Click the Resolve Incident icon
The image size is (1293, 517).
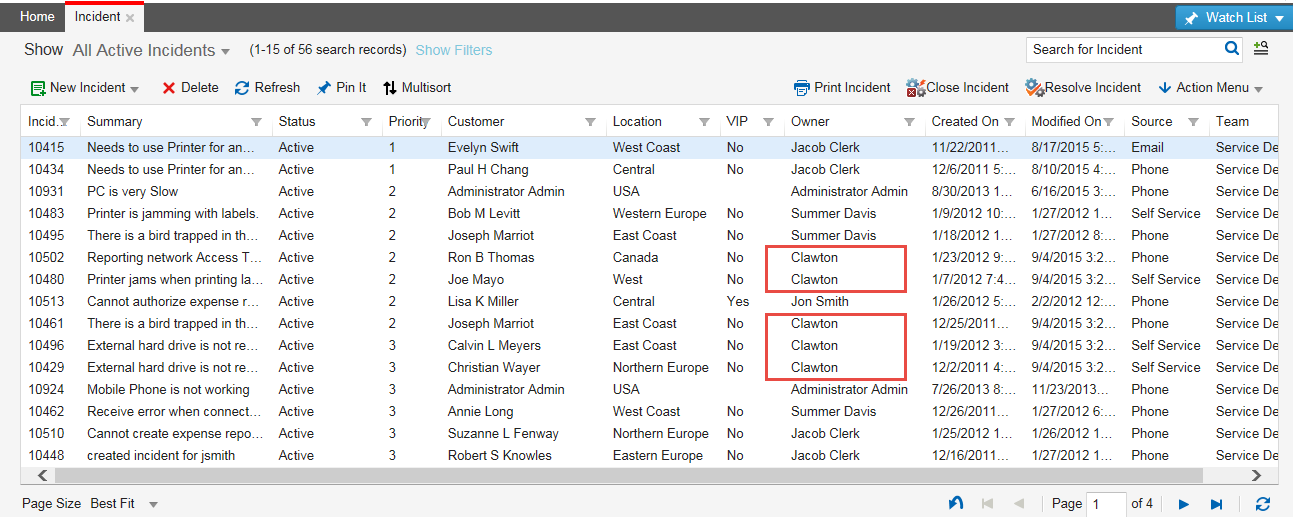tap(1034, 88)
